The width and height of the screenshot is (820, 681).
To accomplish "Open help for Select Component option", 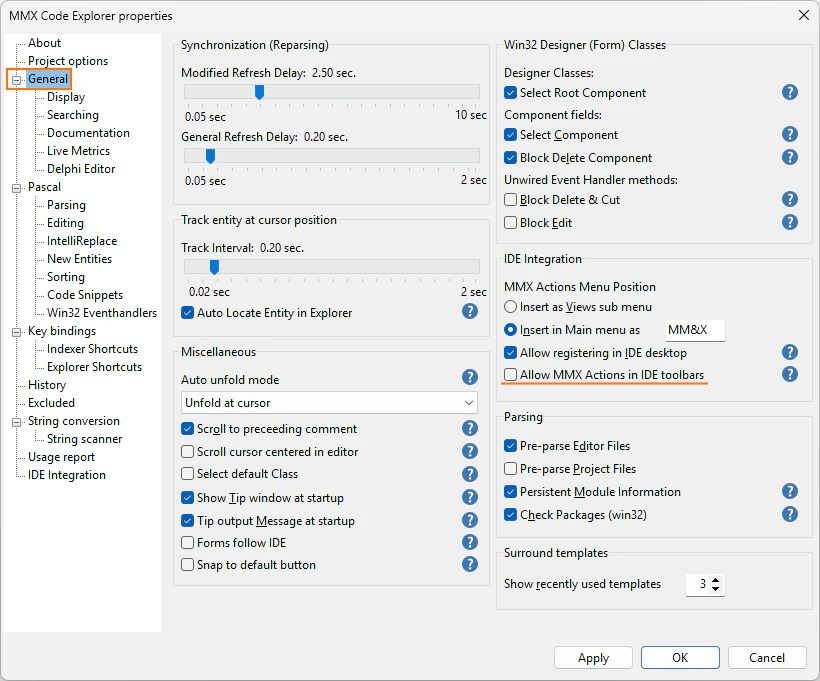I will 790,134.
